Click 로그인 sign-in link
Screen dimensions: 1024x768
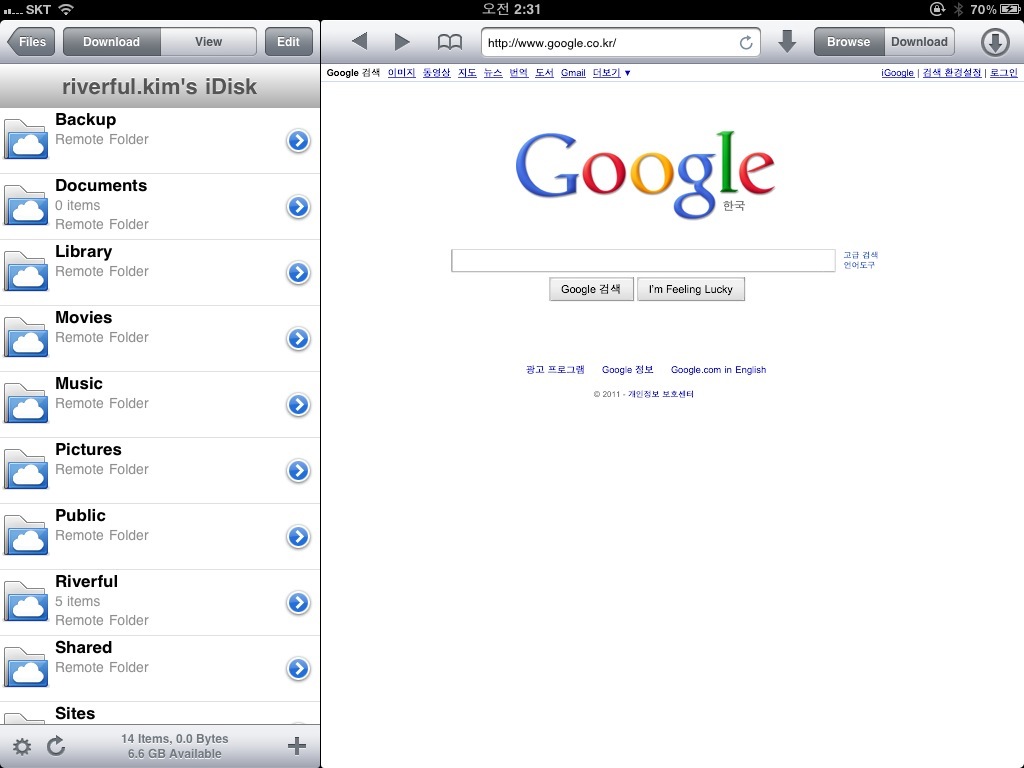point(1004,72)
